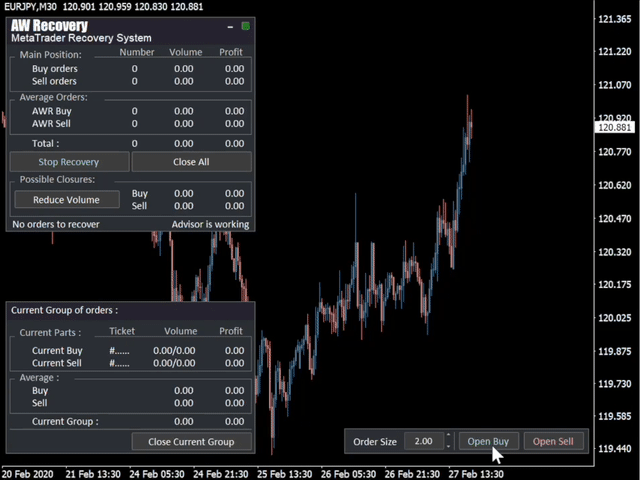Select the Current Sell ticket number
The image size is (640, 480).
click(120, 363)
